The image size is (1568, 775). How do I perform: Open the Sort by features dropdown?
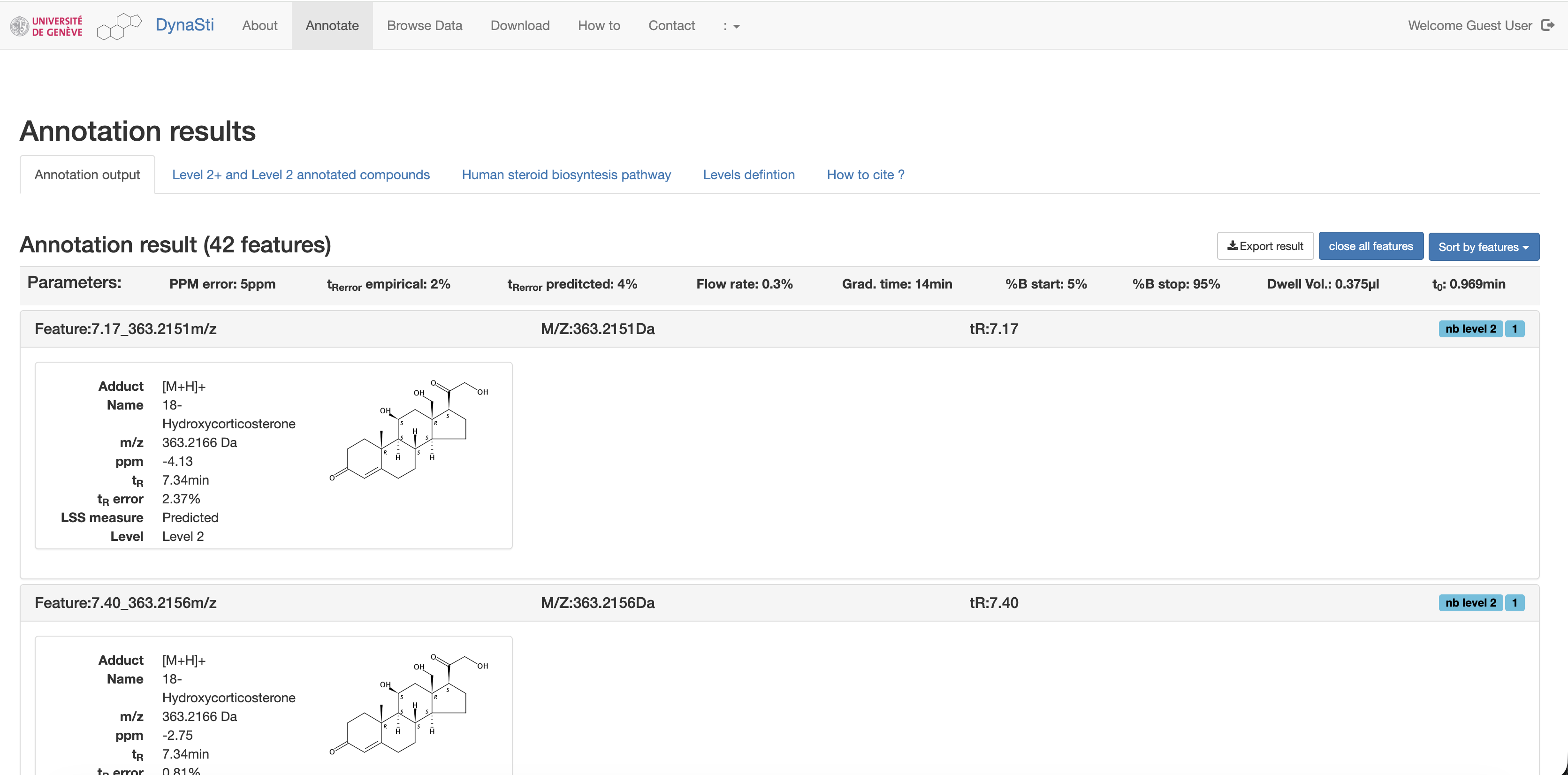[1484, 247]
